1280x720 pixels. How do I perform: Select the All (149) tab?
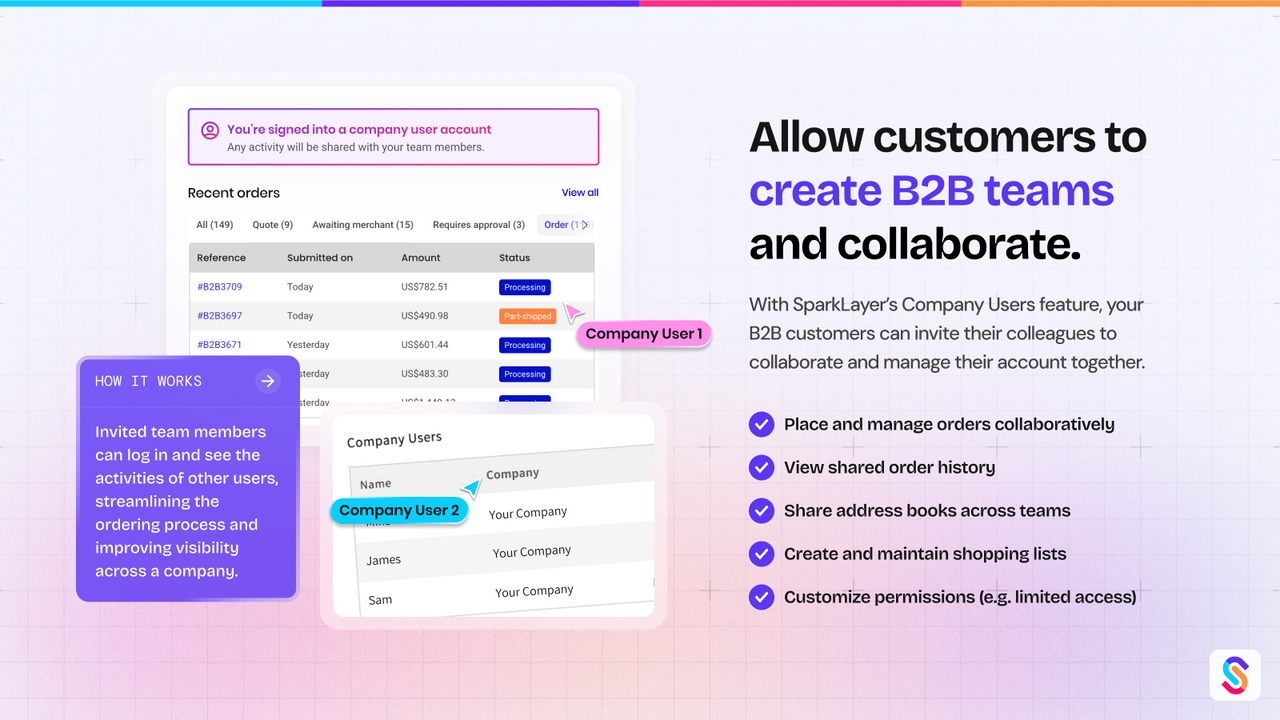(215, 225)
